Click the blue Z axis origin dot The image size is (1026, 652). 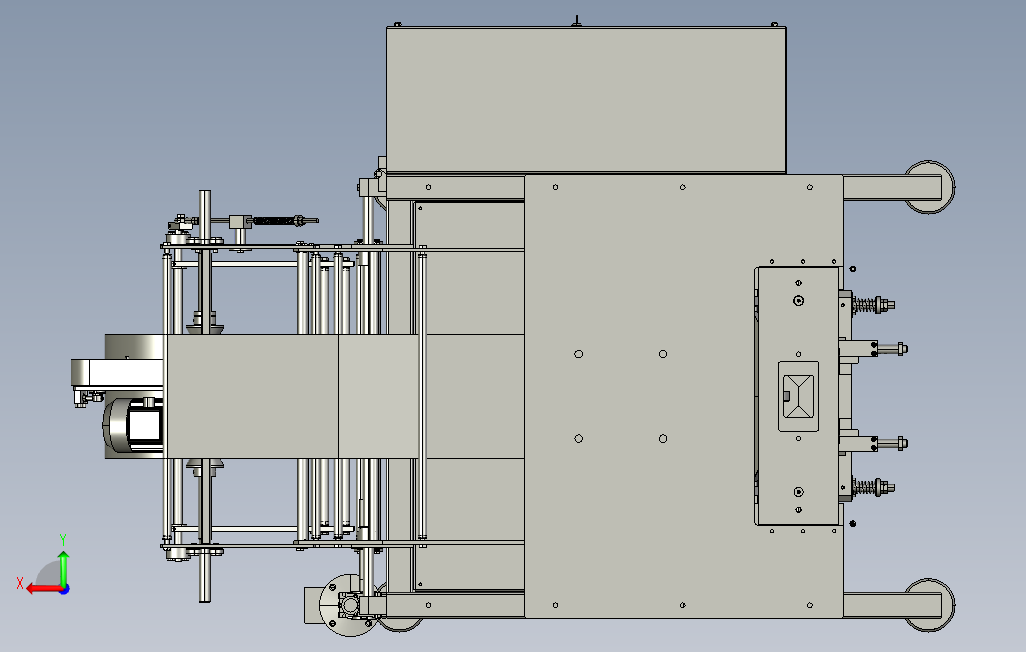click(x=65, y=589)
